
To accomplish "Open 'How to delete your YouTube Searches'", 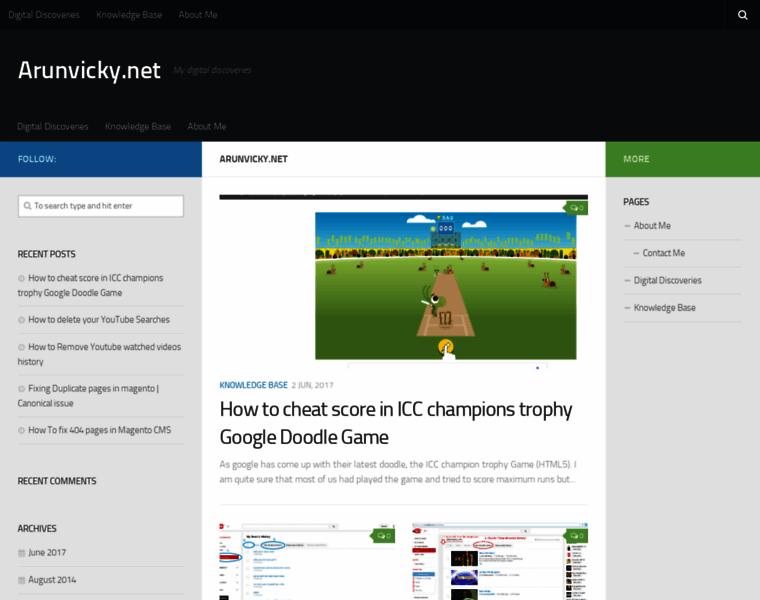I will [99, 319].
